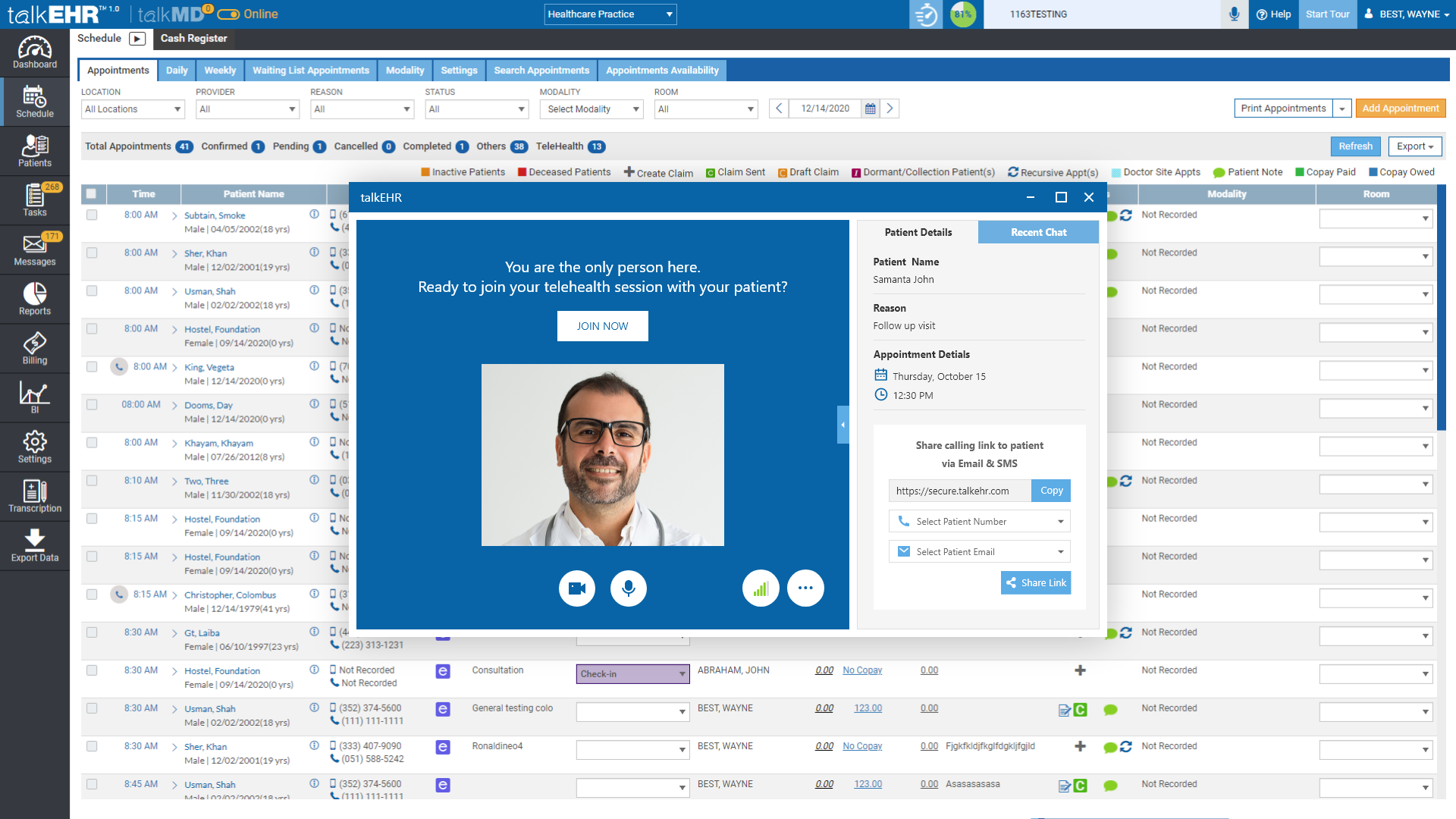Check the box for Subtain, Smoke appointment
1456x819 pixels.
[x=92, y=215]
